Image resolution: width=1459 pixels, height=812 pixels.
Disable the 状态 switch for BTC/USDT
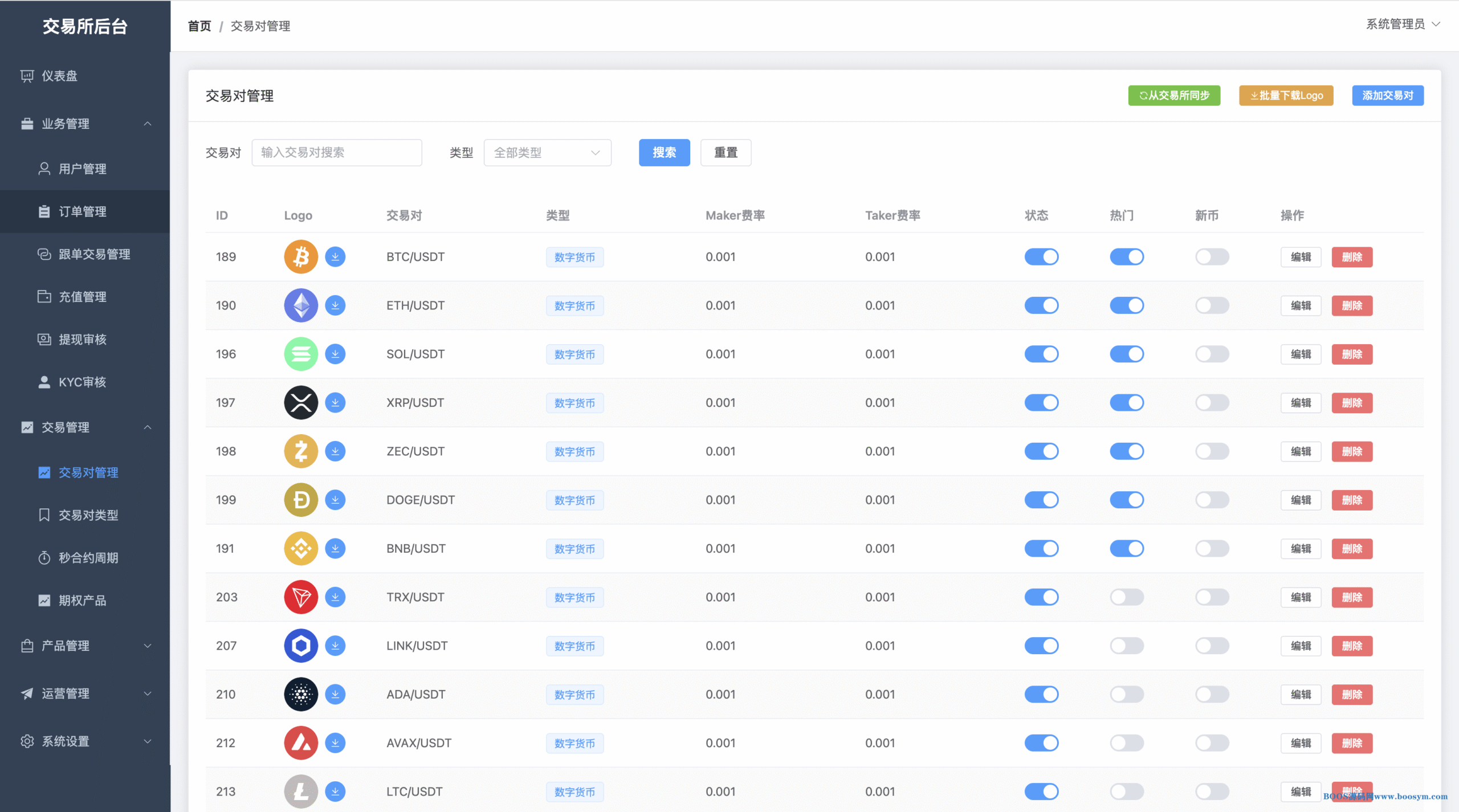1041,257
